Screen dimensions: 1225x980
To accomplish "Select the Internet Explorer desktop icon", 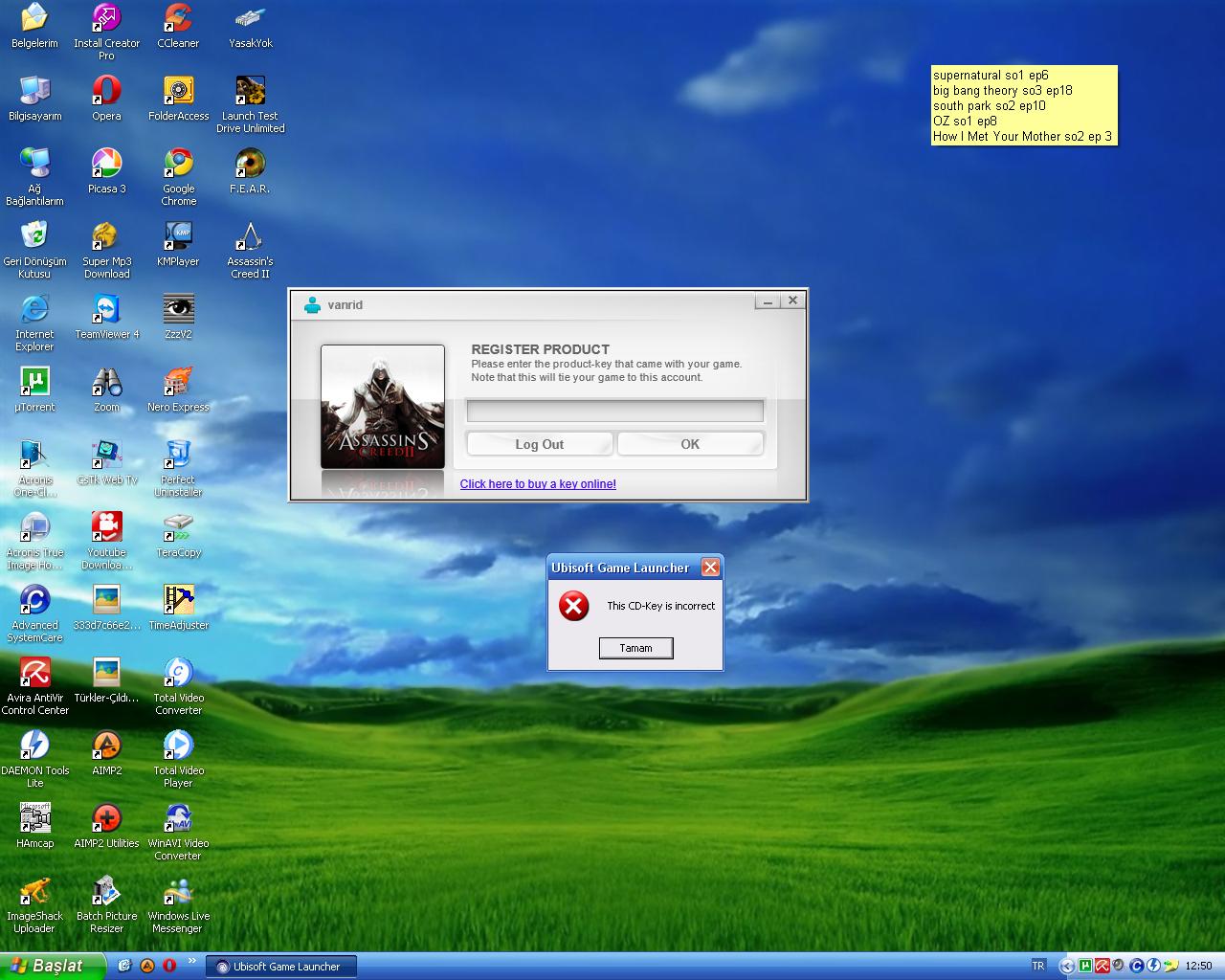I will (34, 323).
